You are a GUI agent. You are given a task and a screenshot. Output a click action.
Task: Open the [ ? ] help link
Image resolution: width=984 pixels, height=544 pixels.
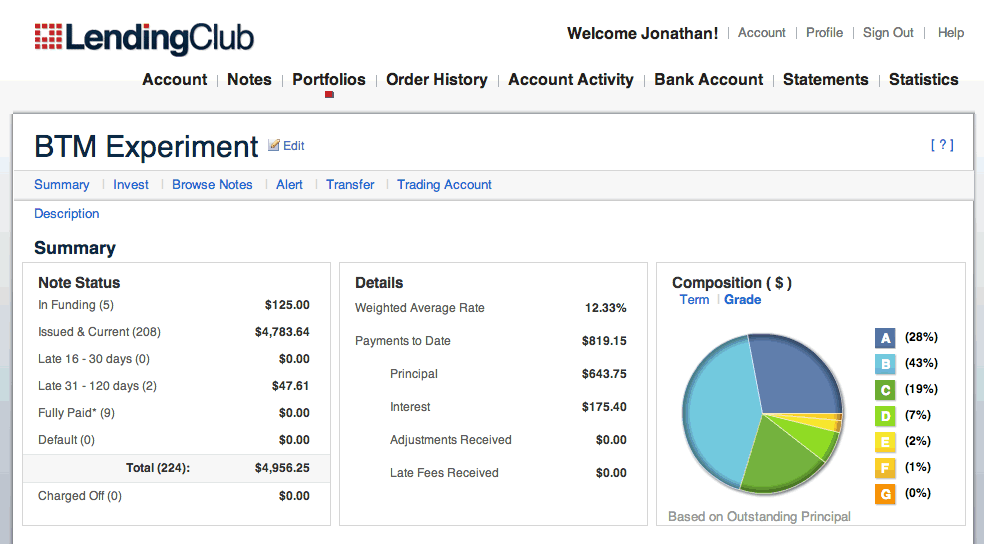click(941, 145)
